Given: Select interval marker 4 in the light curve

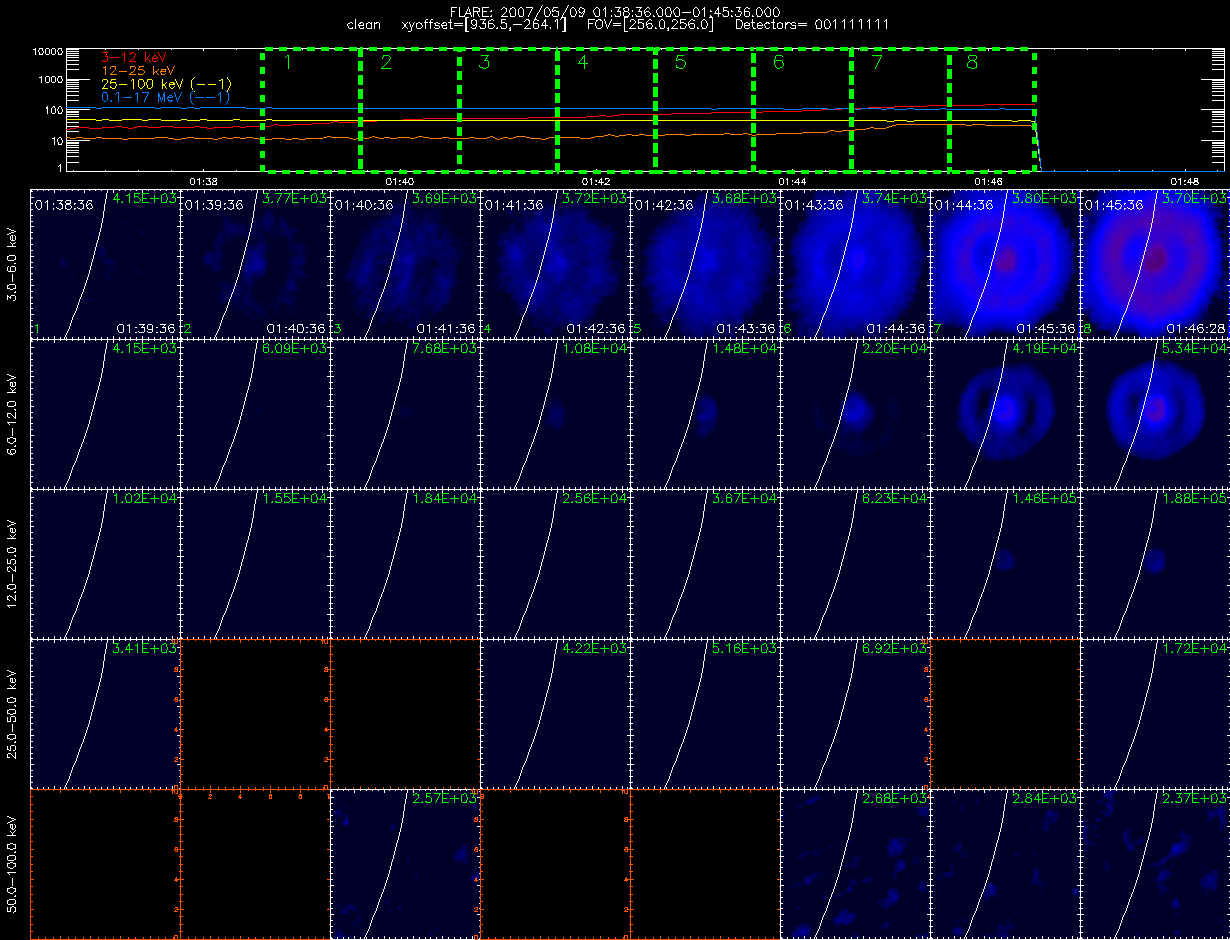Looking at the screenshot, I should coord(583,63).
